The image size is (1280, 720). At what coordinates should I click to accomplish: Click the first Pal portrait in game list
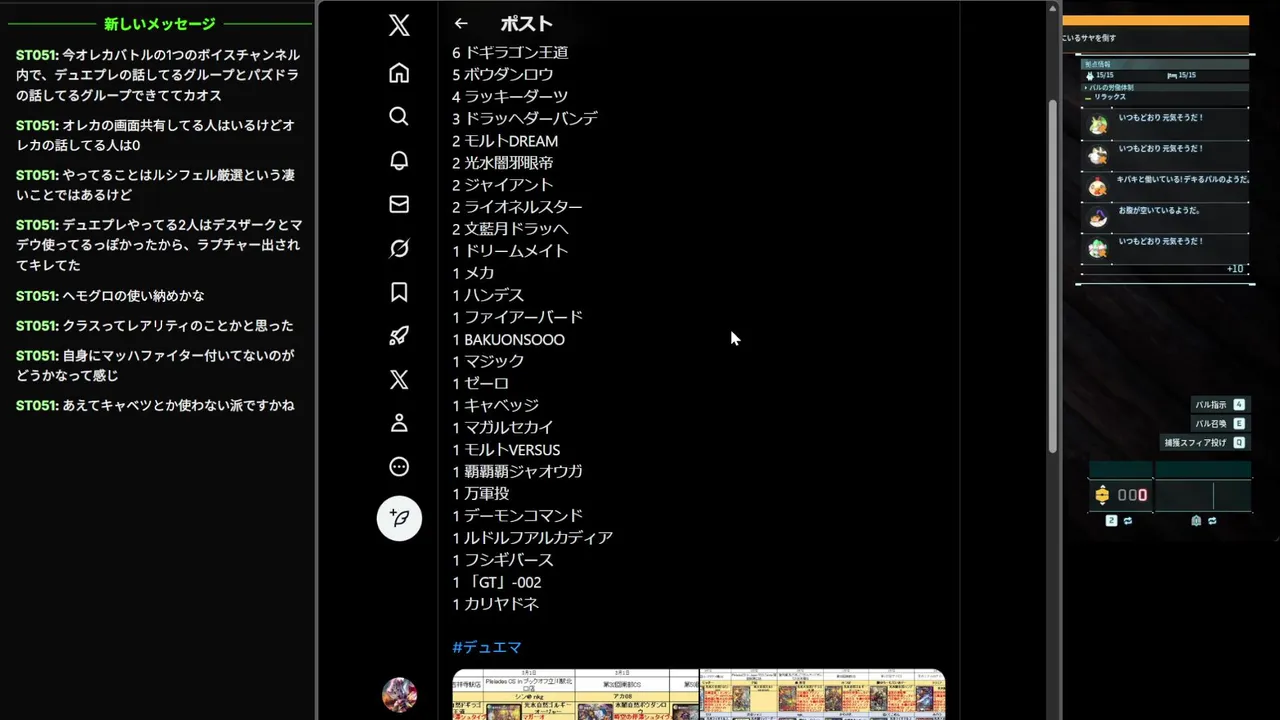pos(1098,125)
